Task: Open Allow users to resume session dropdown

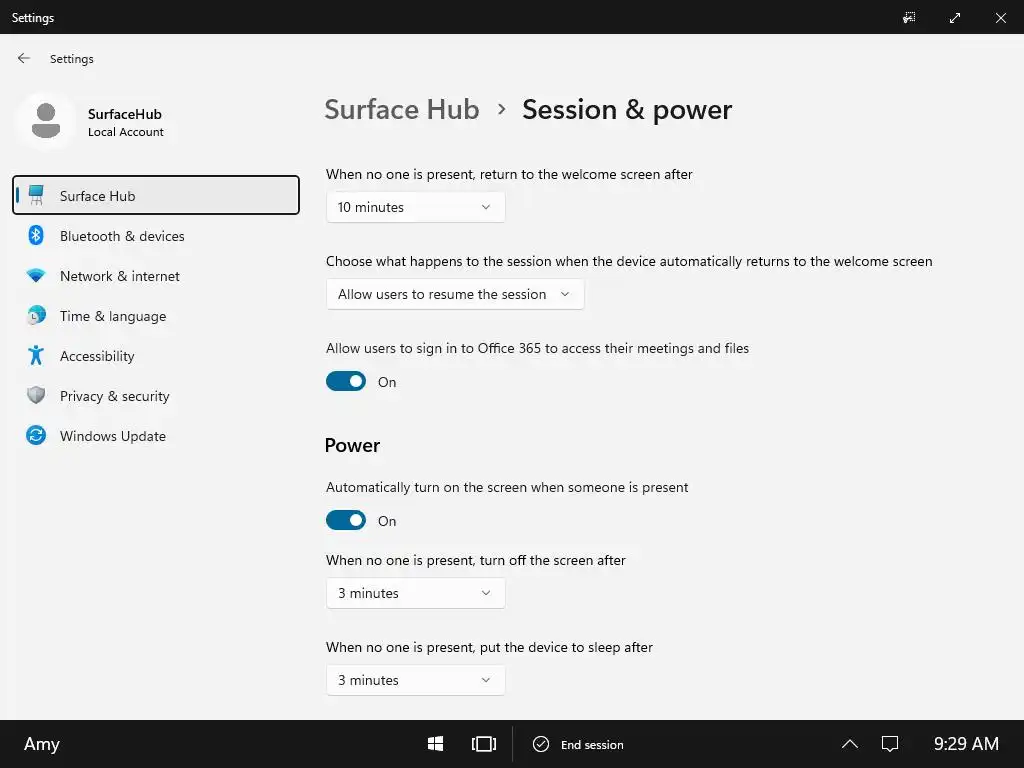Action: point(455,294)
